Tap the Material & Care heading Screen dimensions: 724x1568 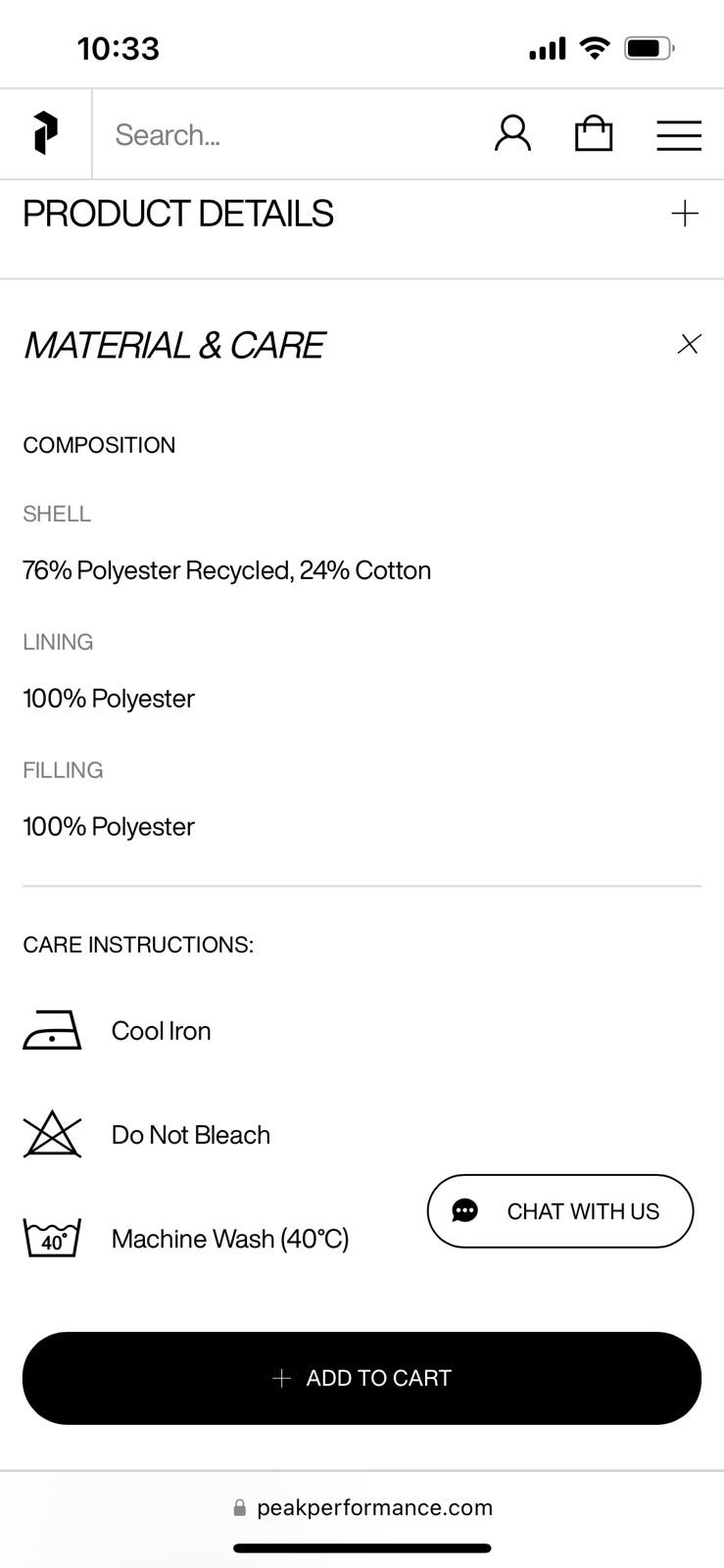tap(173, 345)
